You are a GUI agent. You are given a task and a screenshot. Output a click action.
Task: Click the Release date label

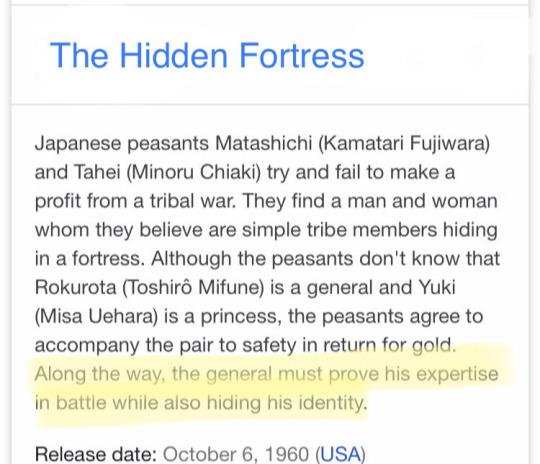click(x=96, y=454)
